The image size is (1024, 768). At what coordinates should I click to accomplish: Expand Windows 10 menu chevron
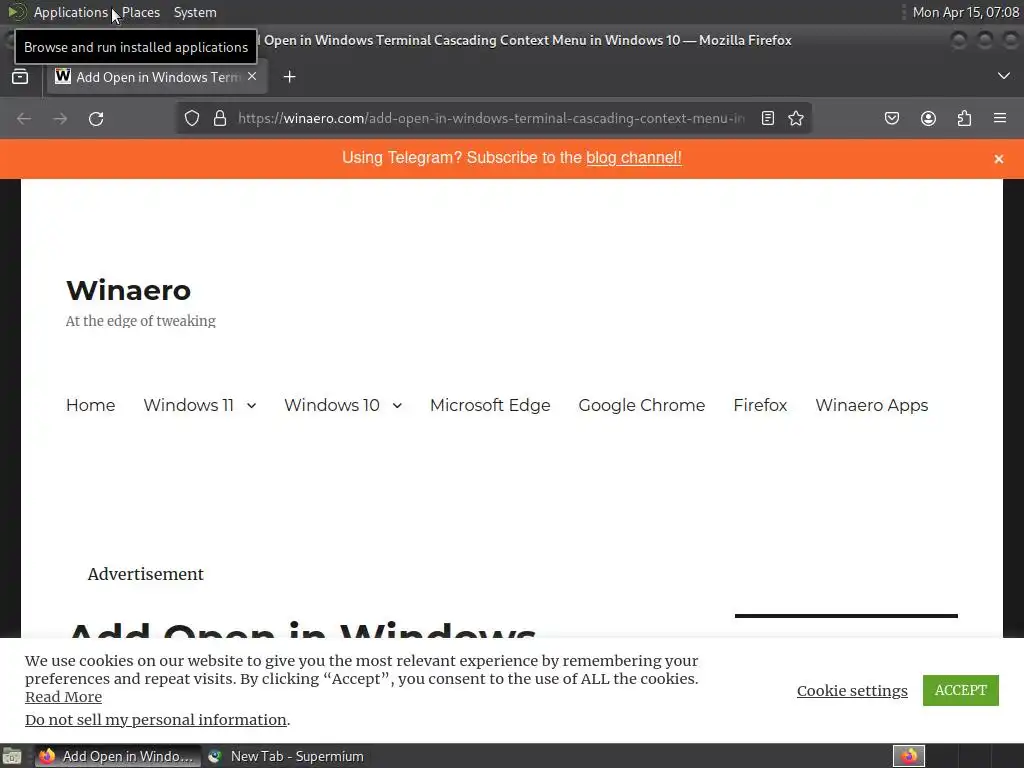(397, 406)
